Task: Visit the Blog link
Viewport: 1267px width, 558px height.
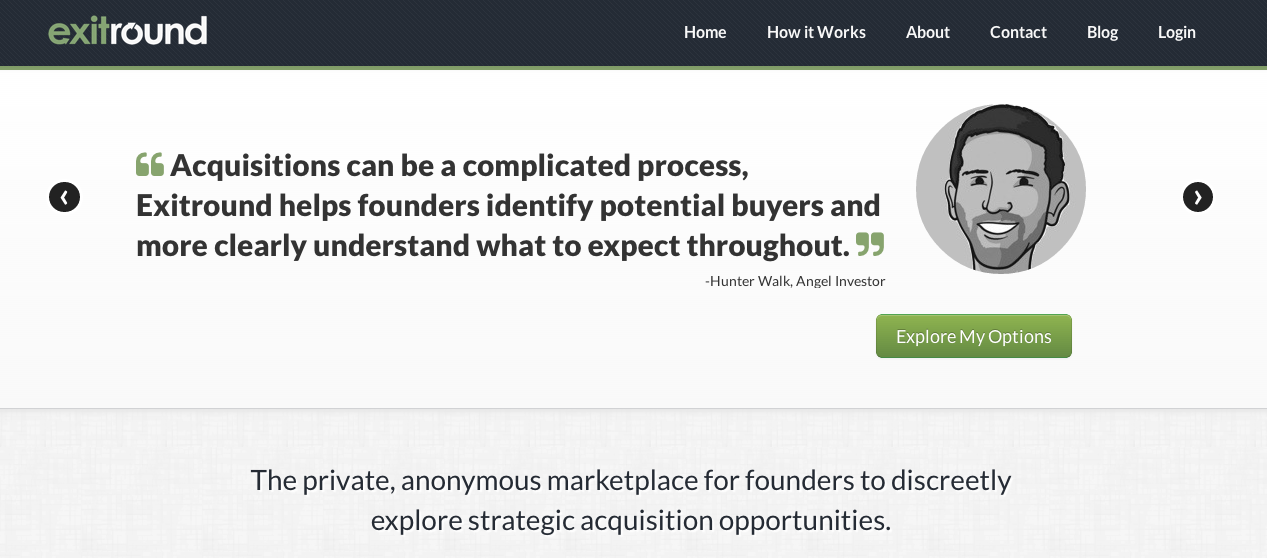Action: [1102, 32]
